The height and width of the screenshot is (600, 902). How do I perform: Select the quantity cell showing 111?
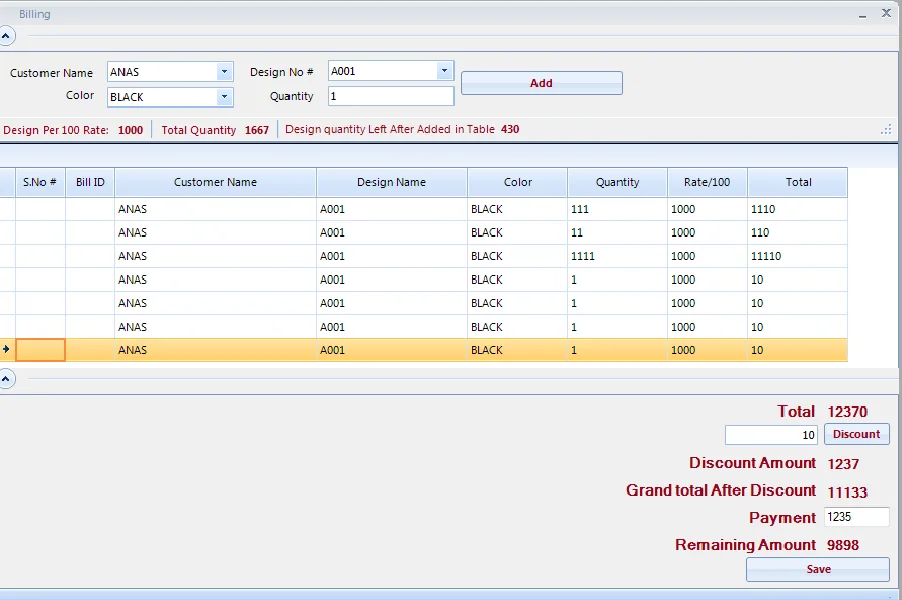617,209
